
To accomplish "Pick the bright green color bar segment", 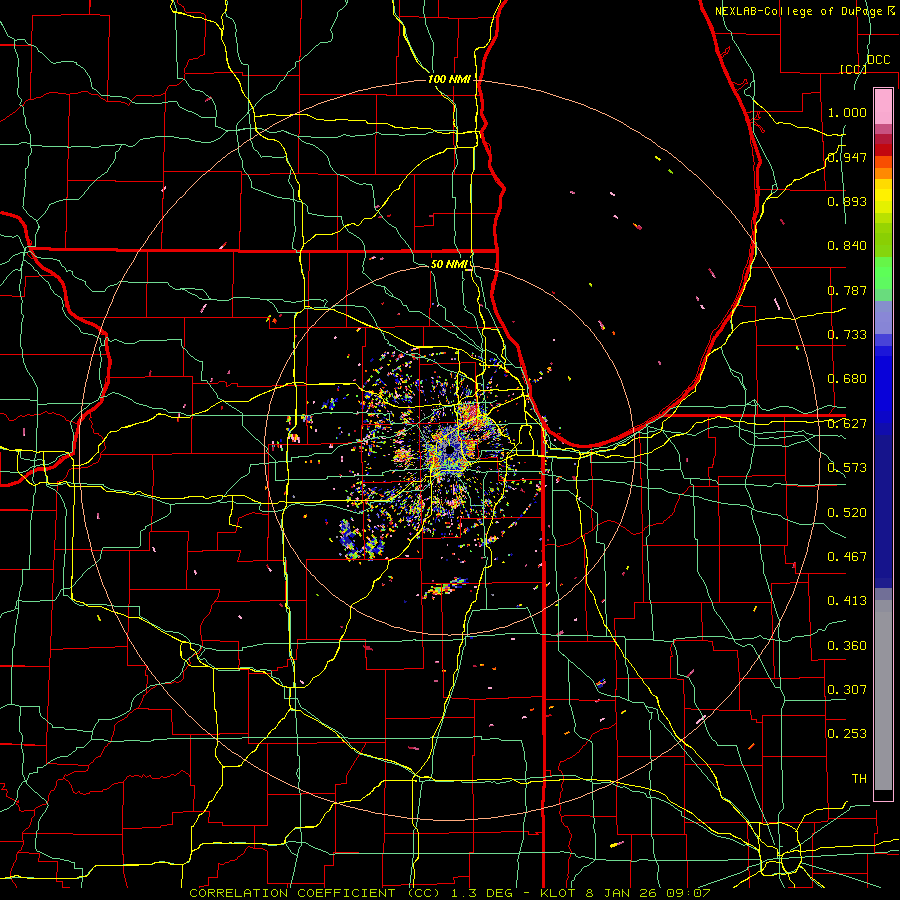I will (883, 273).
